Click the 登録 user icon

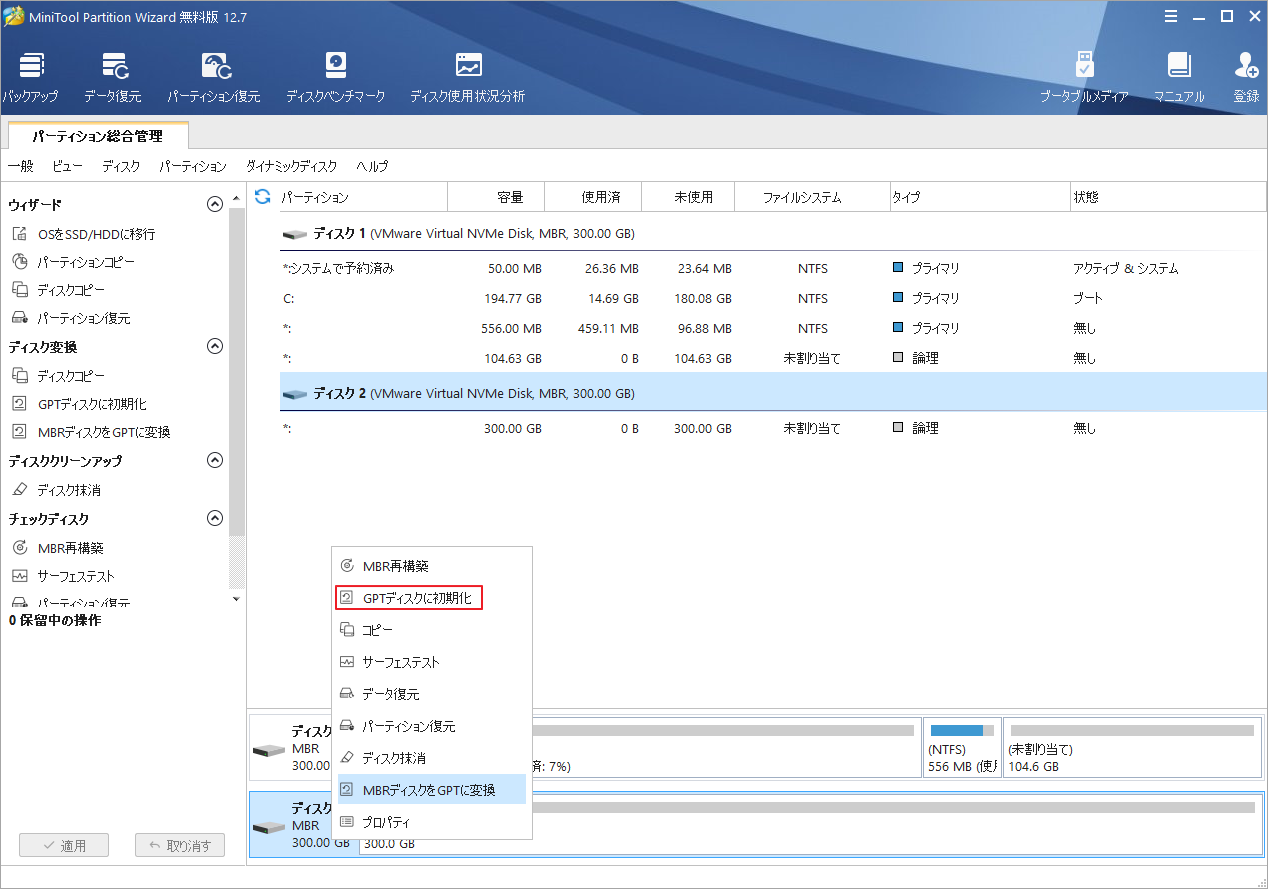pos(1246,78)
